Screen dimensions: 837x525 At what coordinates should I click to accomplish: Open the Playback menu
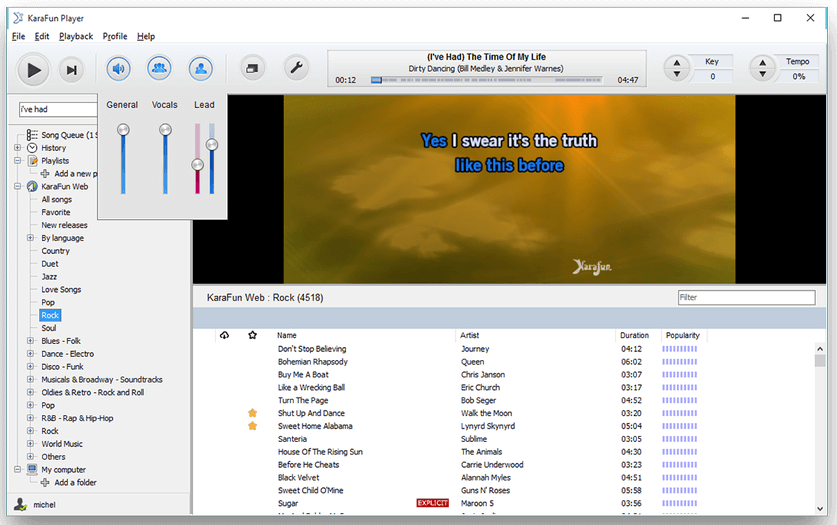click(76, 36)
